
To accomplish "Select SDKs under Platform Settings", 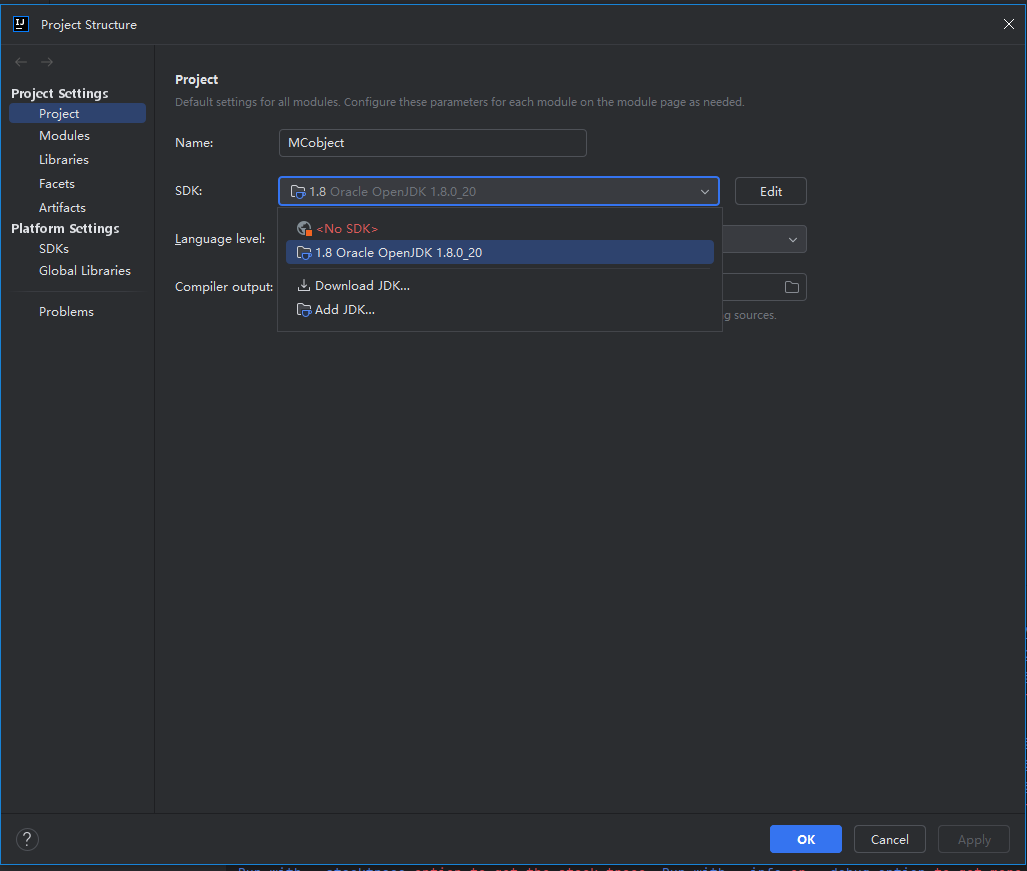I will 54,249.
